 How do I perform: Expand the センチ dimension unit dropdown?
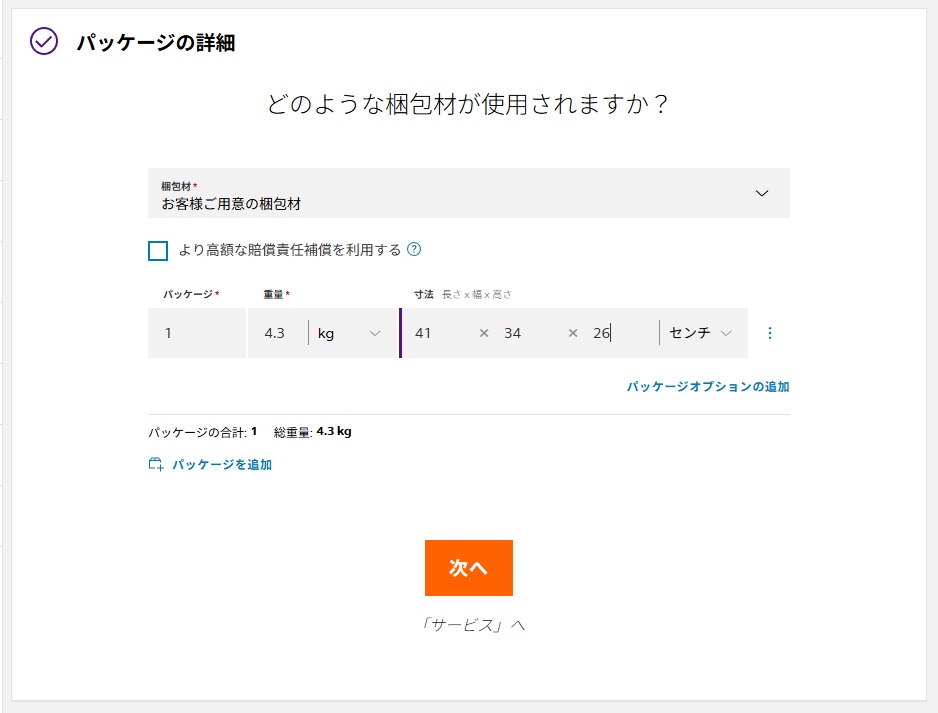pyautogui.click(x=702, y=333)
